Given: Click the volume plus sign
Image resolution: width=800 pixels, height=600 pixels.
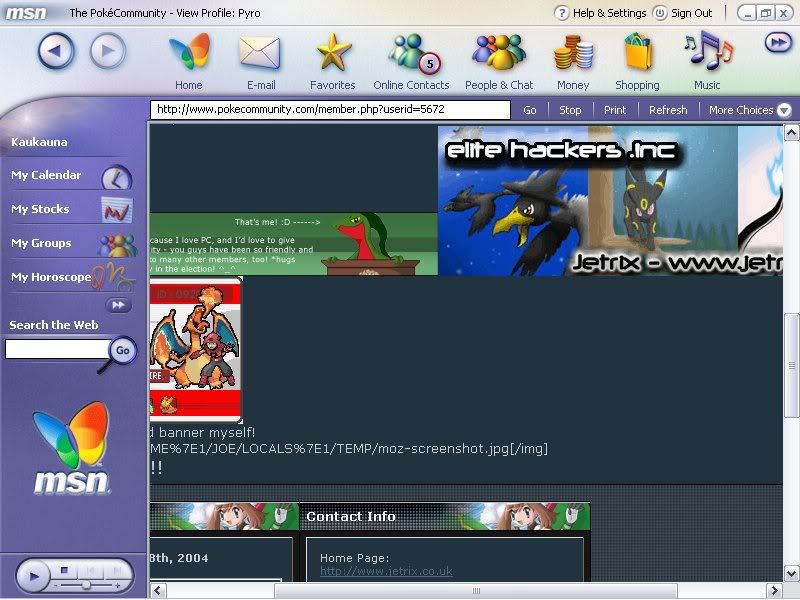Looking at the screenshot, I should [x=118, y=586].
